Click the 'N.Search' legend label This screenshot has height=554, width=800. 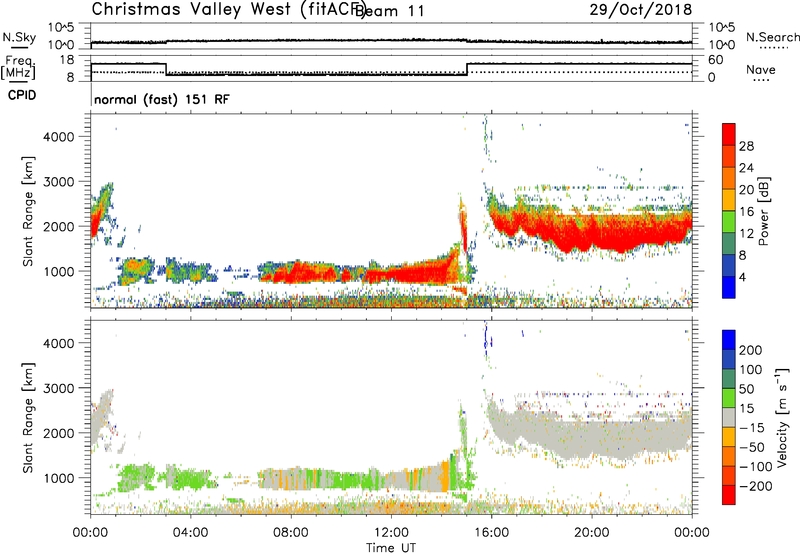(772, 37)
